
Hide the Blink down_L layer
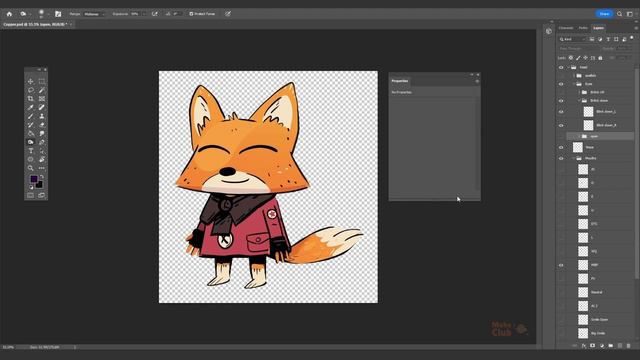(x=561, y=111)
